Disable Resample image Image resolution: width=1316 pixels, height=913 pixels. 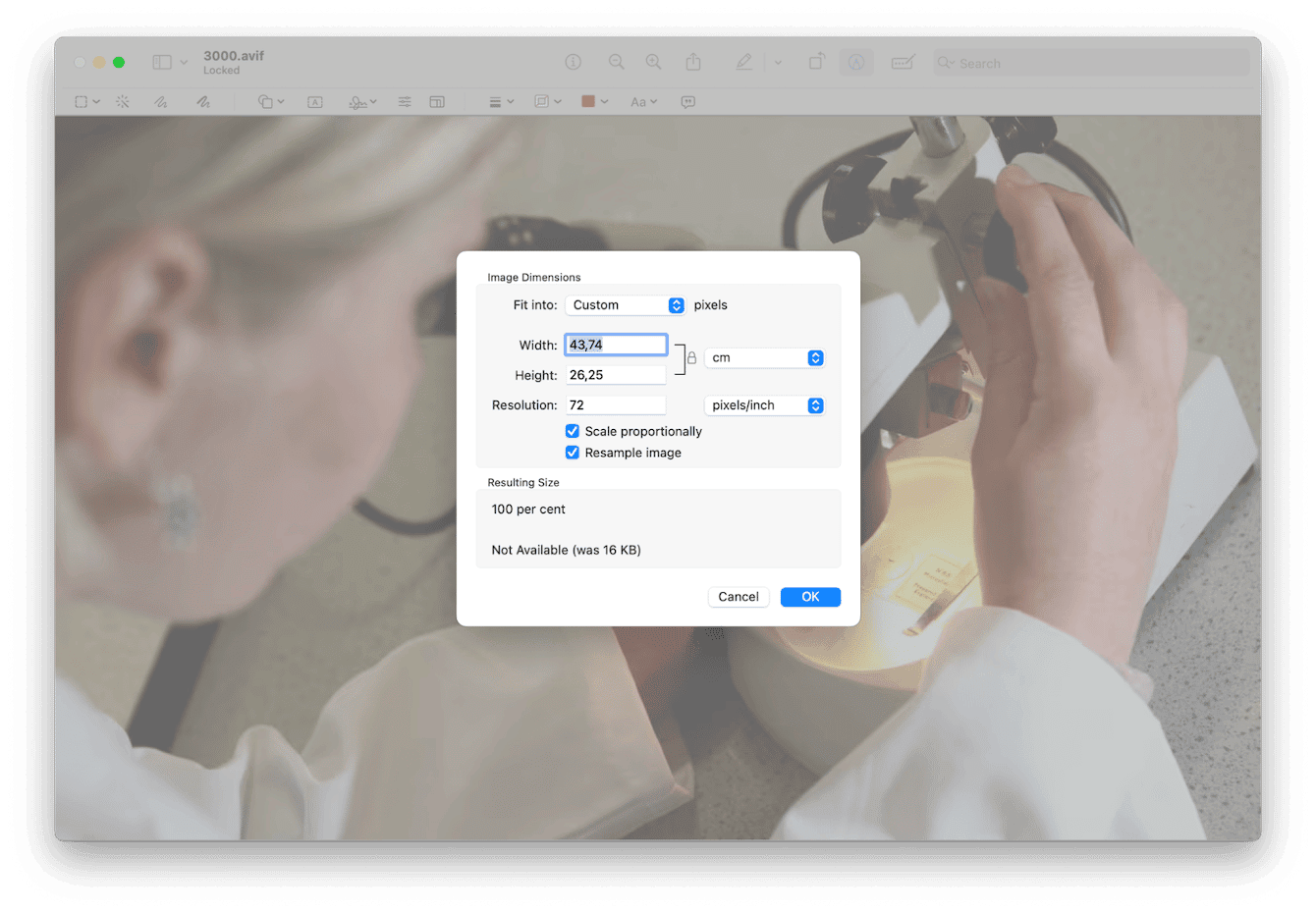[x=573, y=453]
